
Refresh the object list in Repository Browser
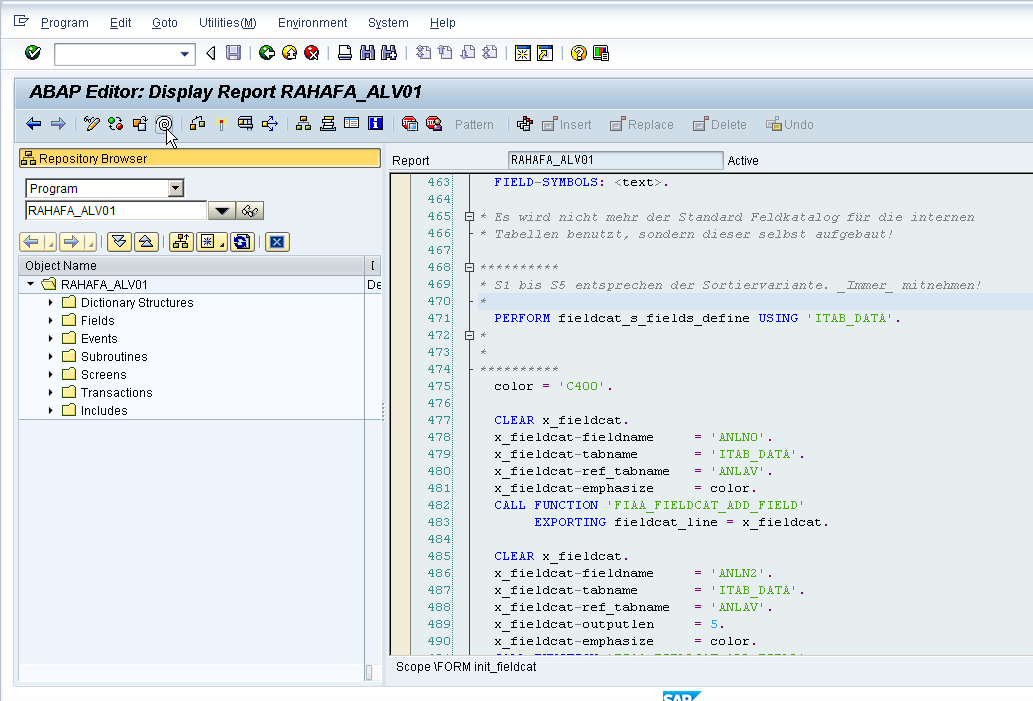tap(241, 241)
